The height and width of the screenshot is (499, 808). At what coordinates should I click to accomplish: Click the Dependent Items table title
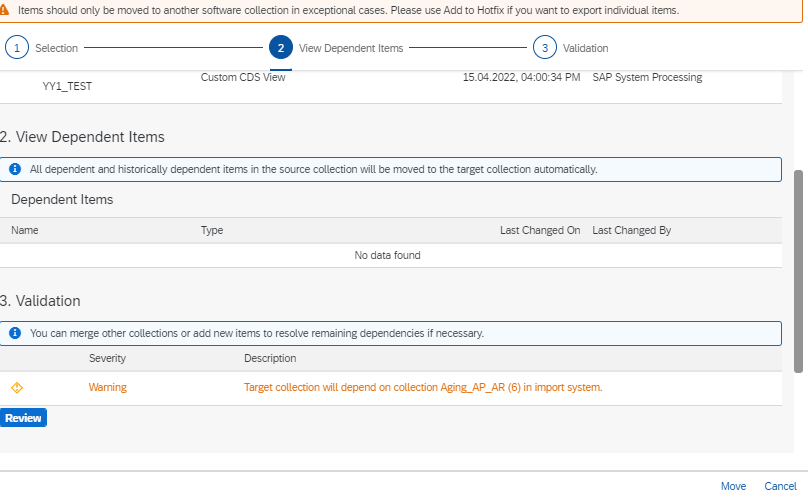pyautogui.click(x=62, y=199)
